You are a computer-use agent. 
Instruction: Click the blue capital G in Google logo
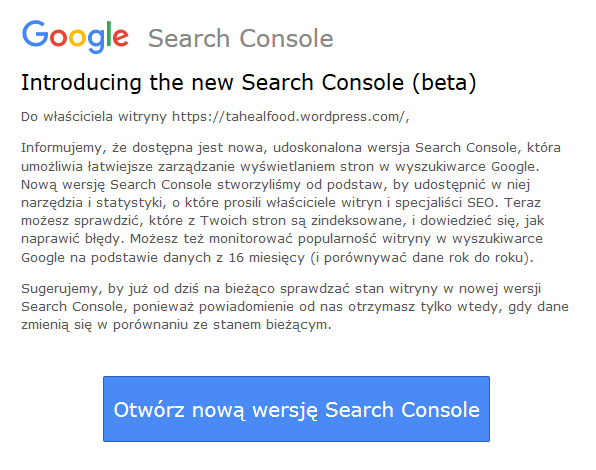[35, 33]
